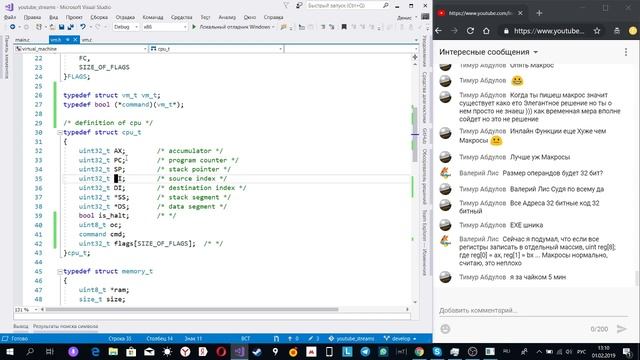Expand the Интересные сообщения chat filter
640x360 pixels.
pyautogui.click(x=489, y=52)
